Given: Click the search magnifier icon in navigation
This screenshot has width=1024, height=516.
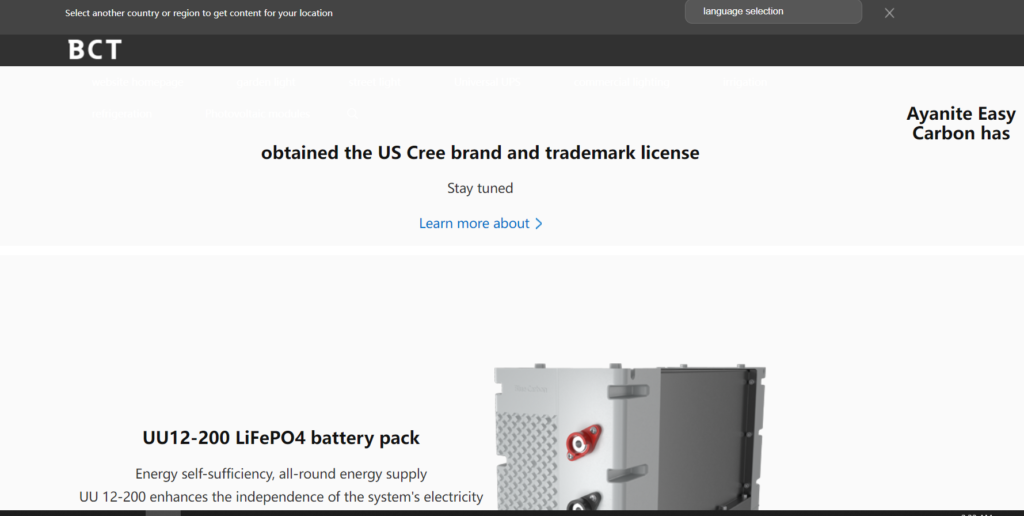Looking at the screenshot, I should coord(353,114).
